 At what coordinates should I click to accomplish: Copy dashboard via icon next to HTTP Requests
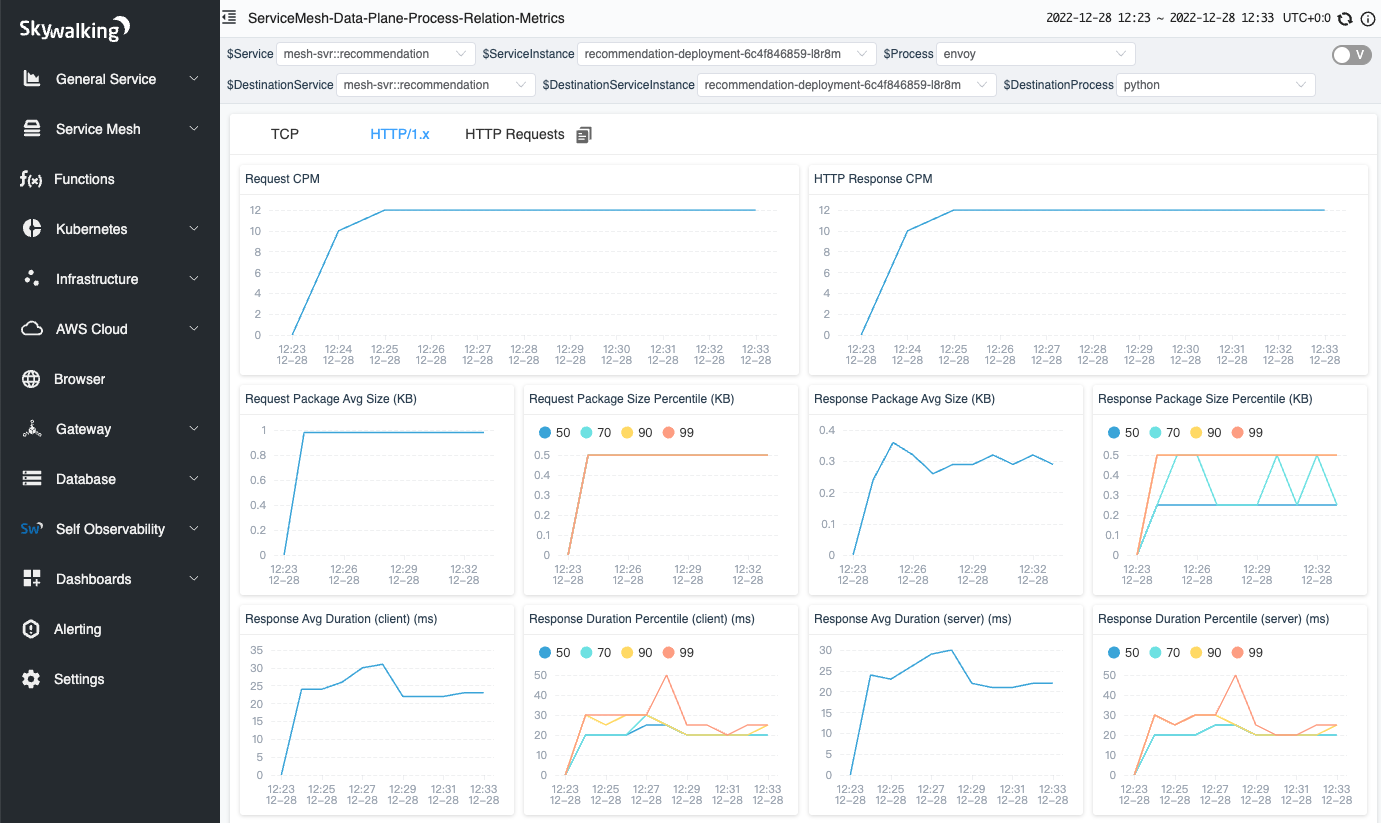pyautogui.click(x=584, y=133)
